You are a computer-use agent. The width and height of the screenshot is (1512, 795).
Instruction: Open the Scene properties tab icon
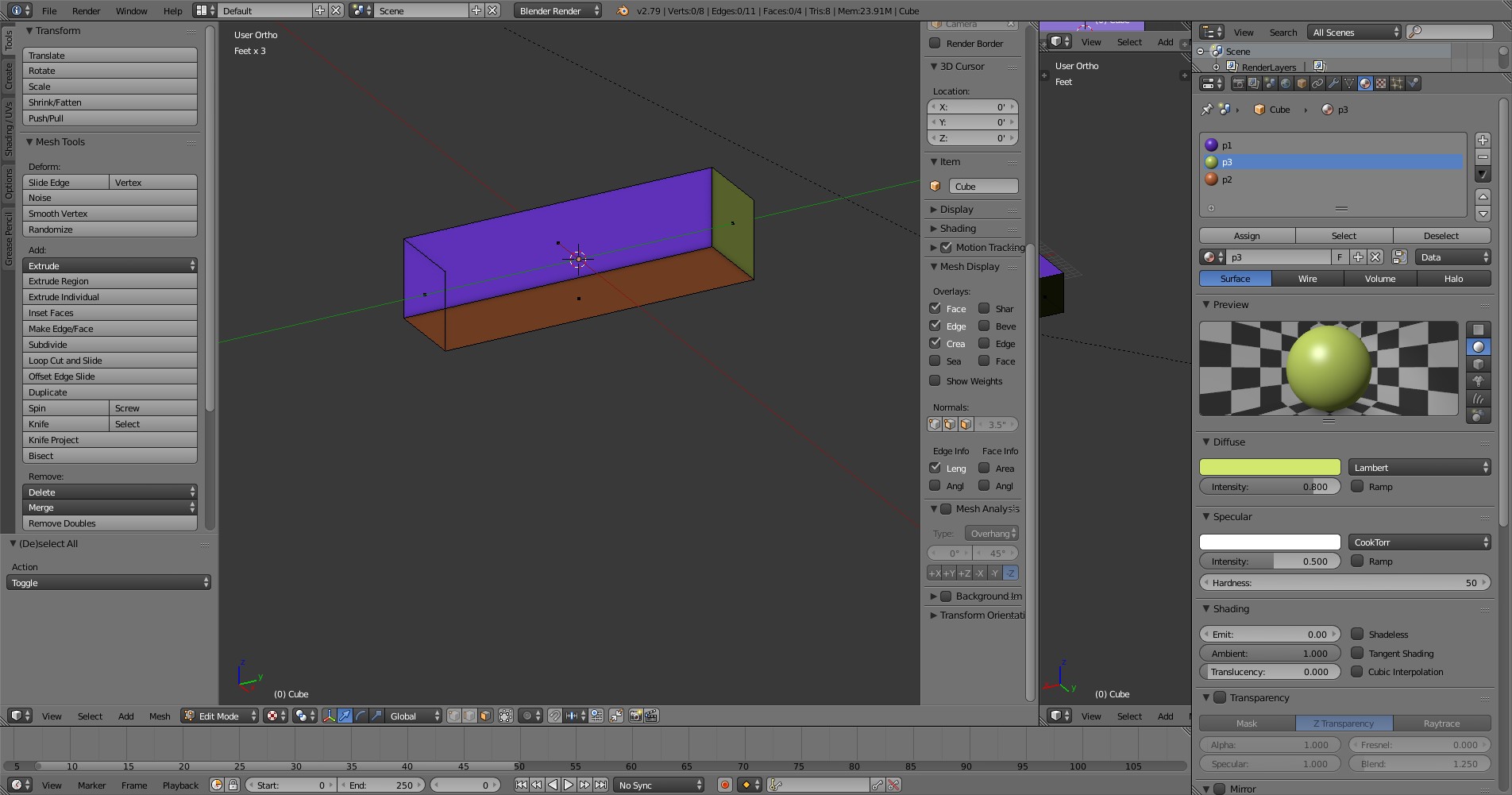[x=1270, y=83]
